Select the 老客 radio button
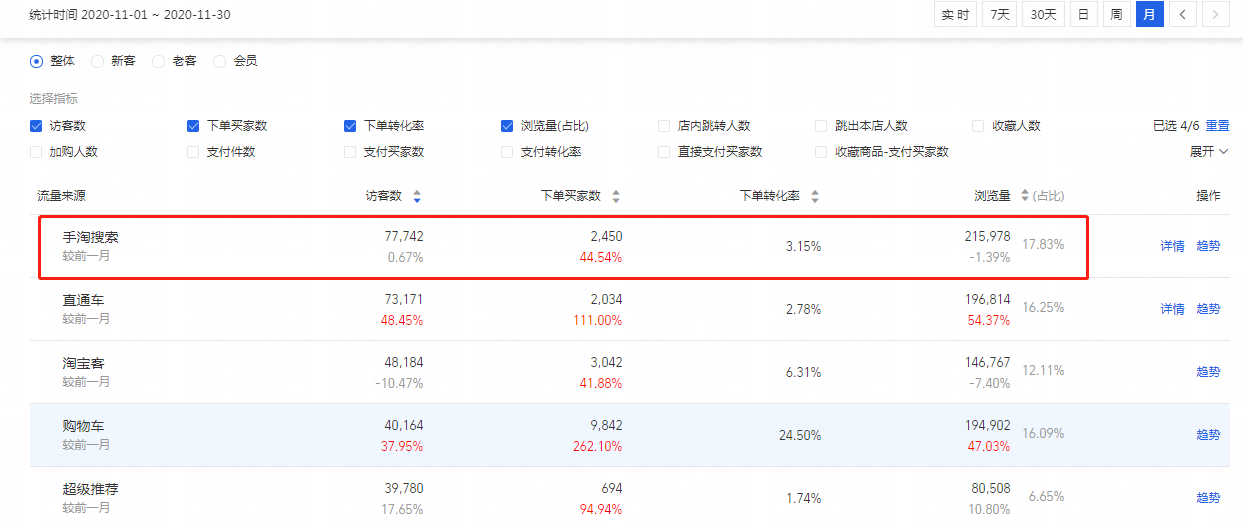 point(159,61)
